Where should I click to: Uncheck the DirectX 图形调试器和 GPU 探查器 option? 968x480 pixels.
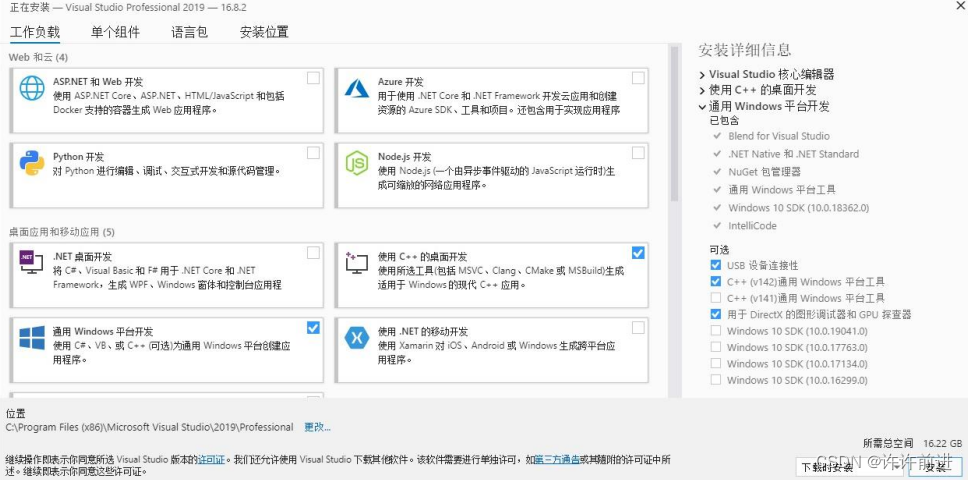[x=716, y=314]
